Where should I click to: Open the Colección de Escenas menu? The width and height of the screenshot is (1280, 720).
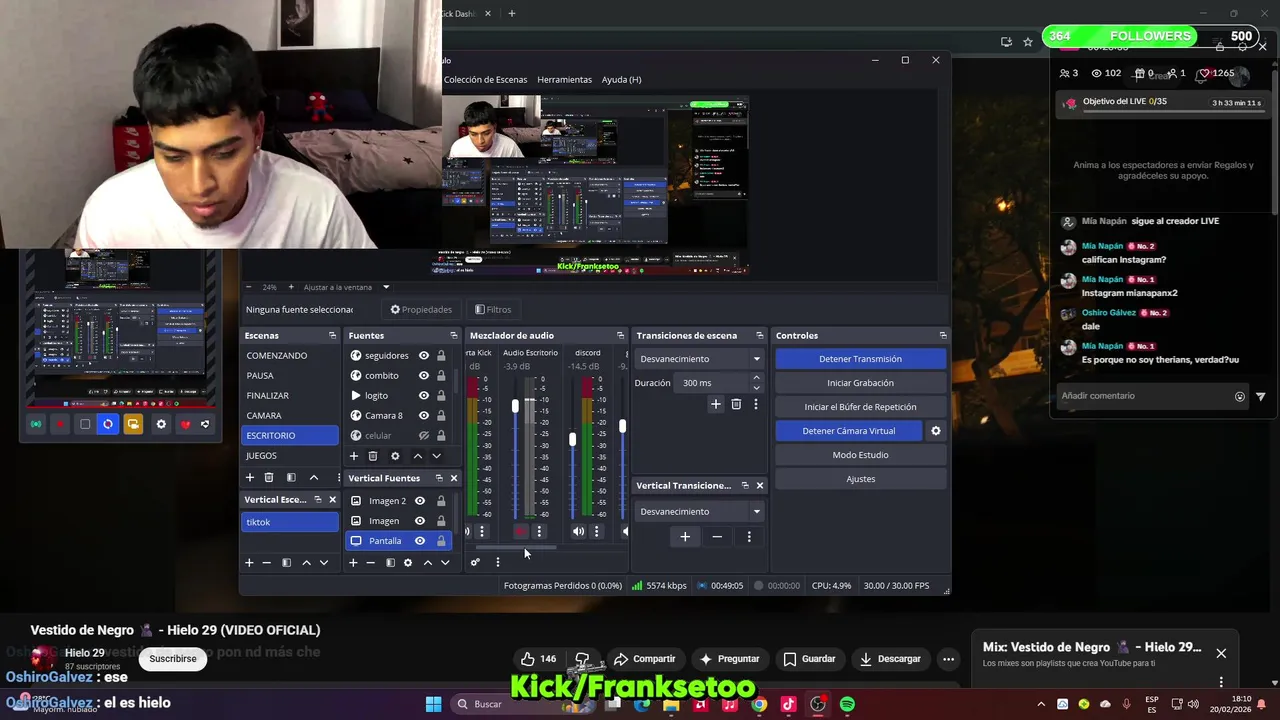click(x=485, y=80)
